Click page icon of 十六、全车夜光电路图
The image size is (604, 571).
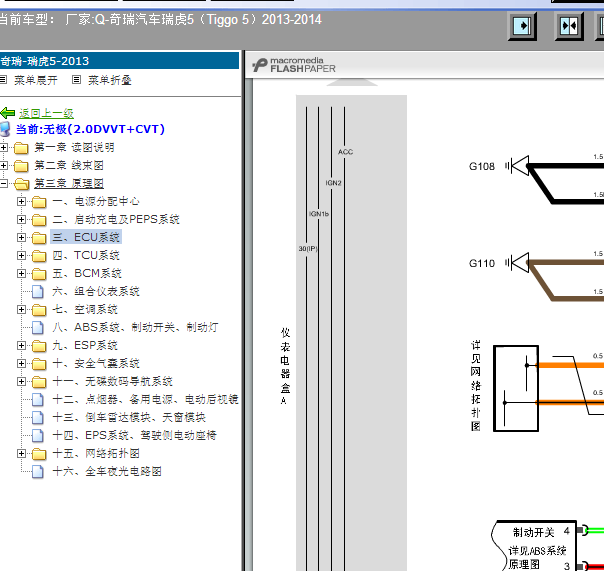point(38,471)
